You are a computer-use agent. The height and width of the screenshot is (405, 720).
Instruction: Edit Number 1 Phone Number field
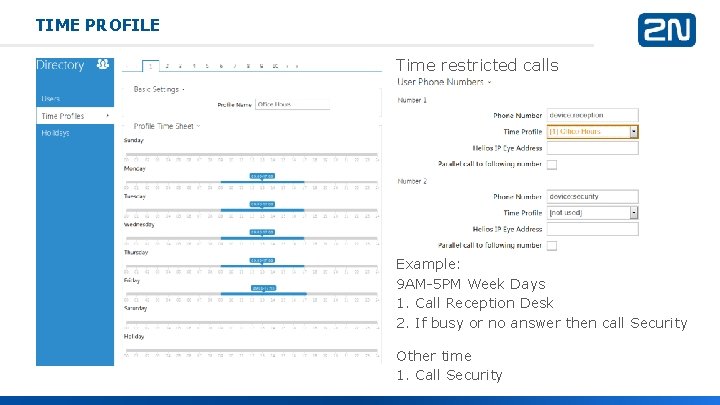(592, 115)
